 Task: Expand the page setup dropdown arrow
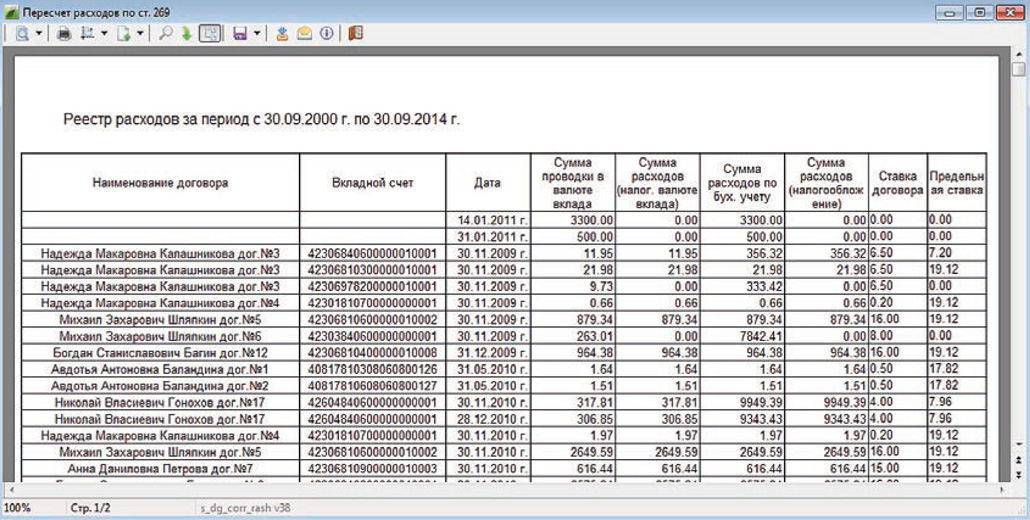104,33
